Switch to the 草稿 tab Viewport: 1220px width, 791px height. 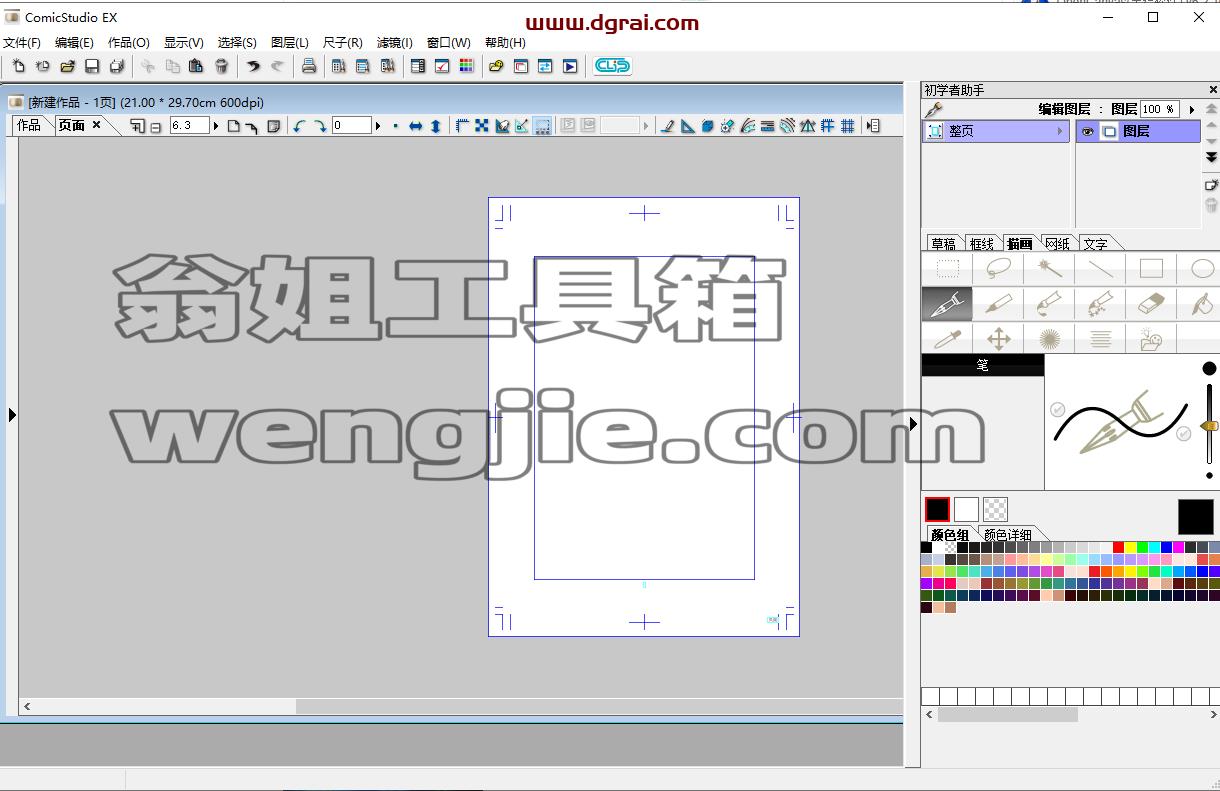(943, 244)
